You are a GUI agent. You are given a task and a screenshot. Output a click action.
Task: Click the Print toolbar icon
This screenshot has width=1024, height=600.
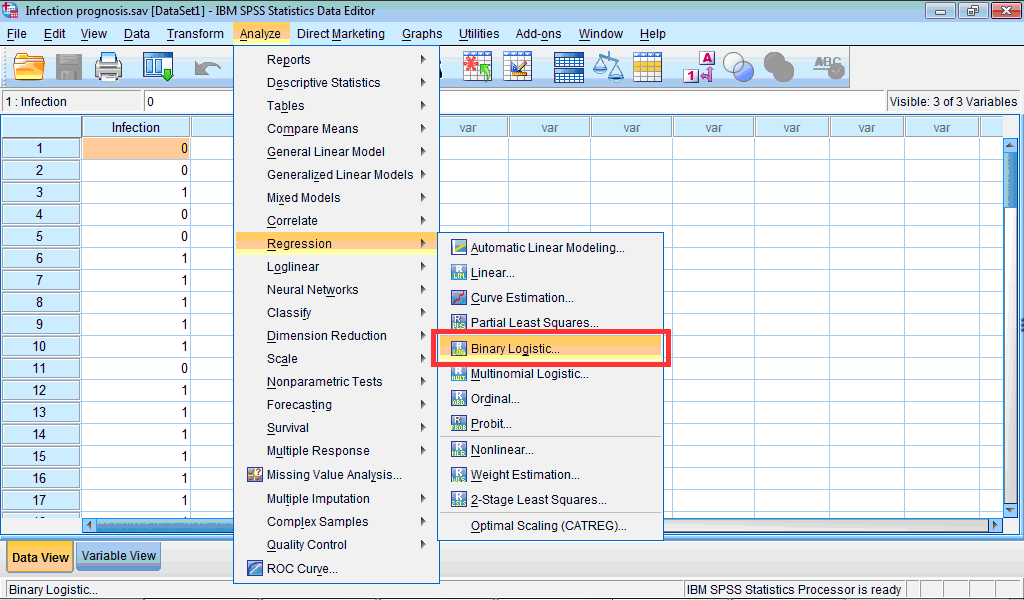[109, 67]
